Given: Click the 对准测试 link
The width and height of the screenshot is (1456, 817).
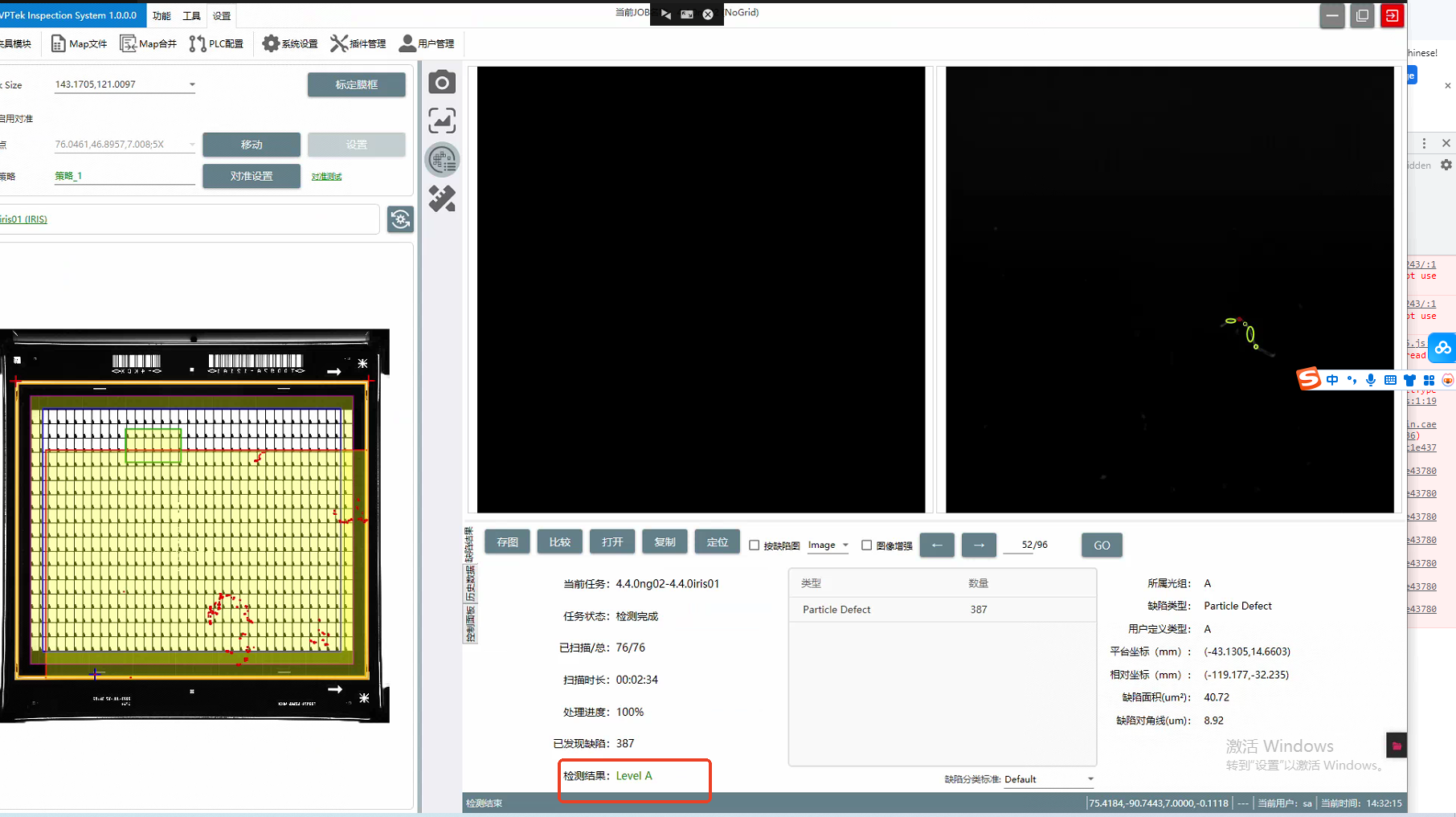Looking at the screenshot, I should click(326, 177).
